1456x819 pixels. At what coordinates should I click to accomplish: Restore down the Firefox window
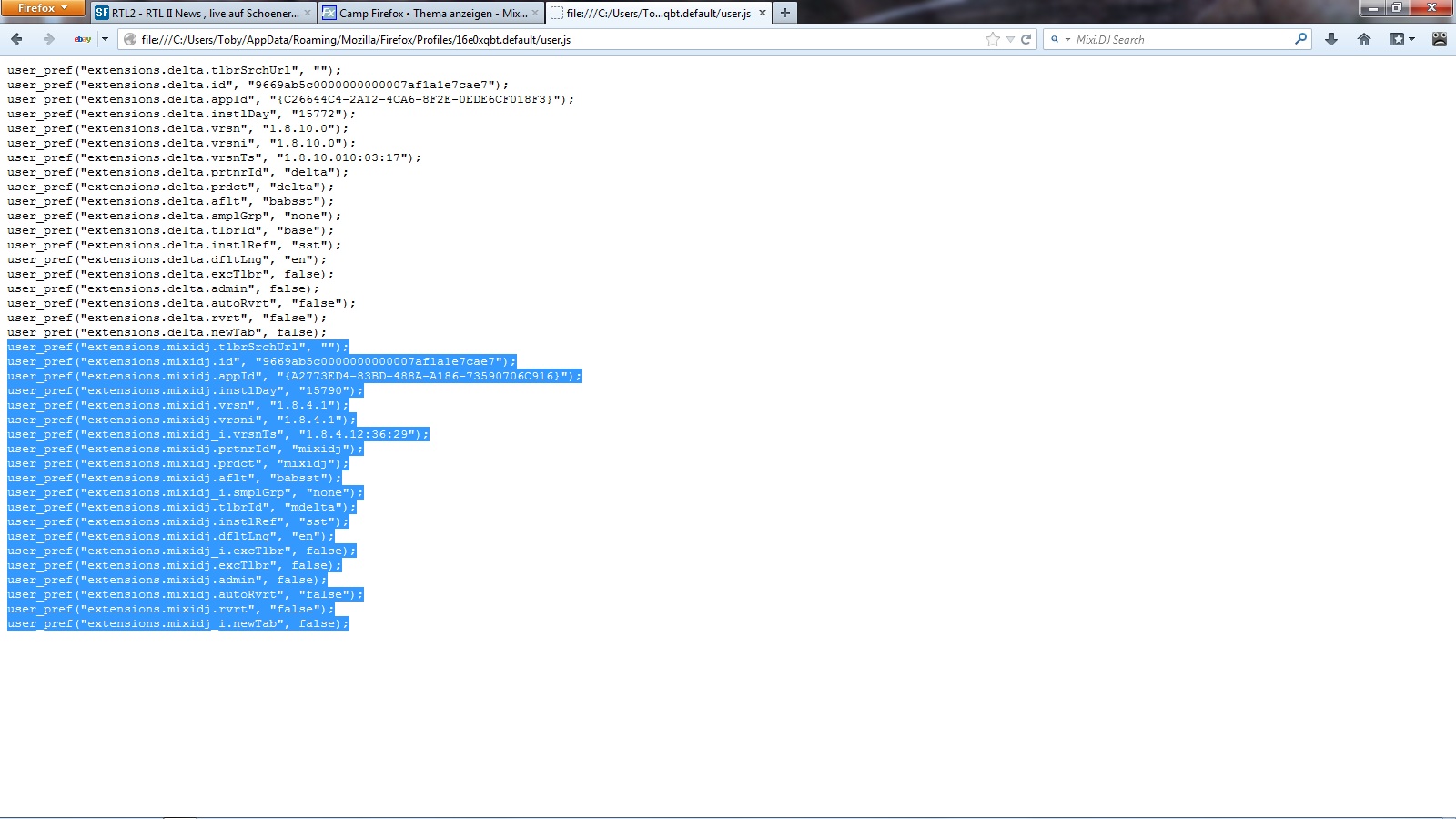tap(1396, 8)
